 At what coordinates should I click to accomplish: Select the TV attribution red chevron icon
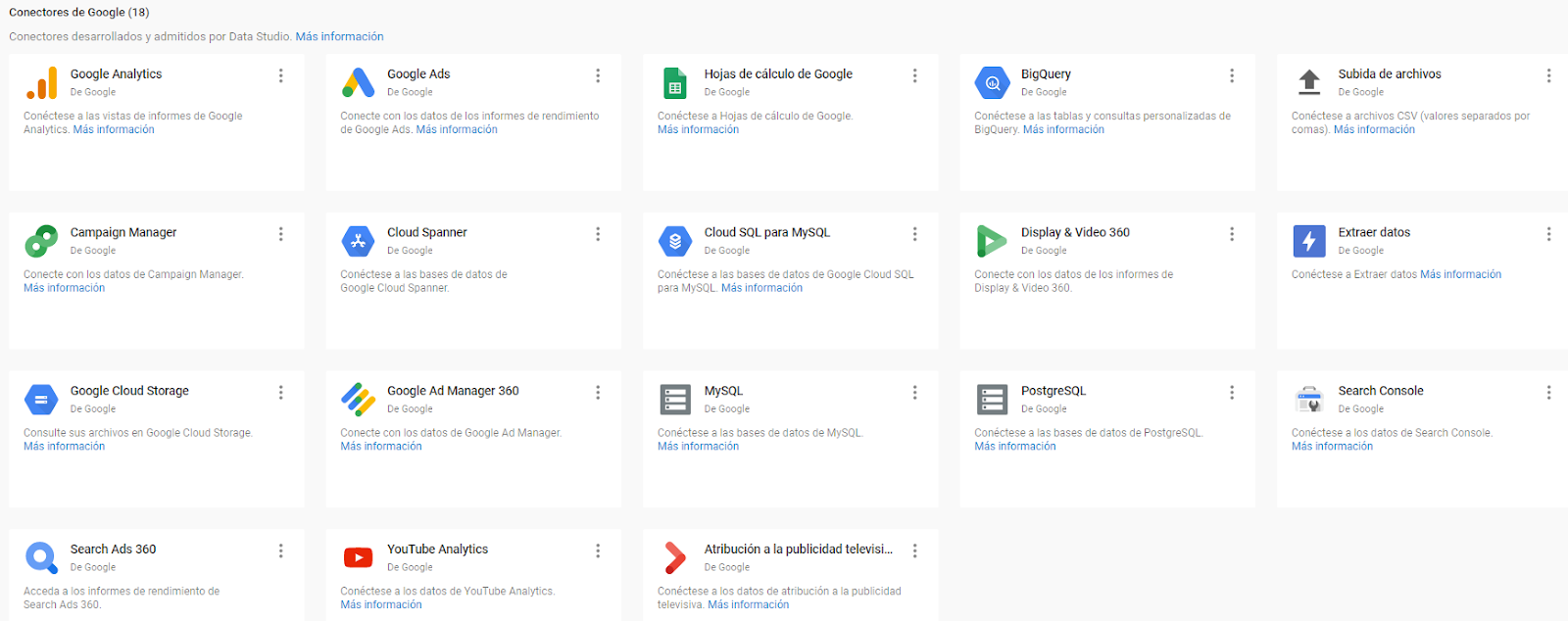tap(675, 558)
